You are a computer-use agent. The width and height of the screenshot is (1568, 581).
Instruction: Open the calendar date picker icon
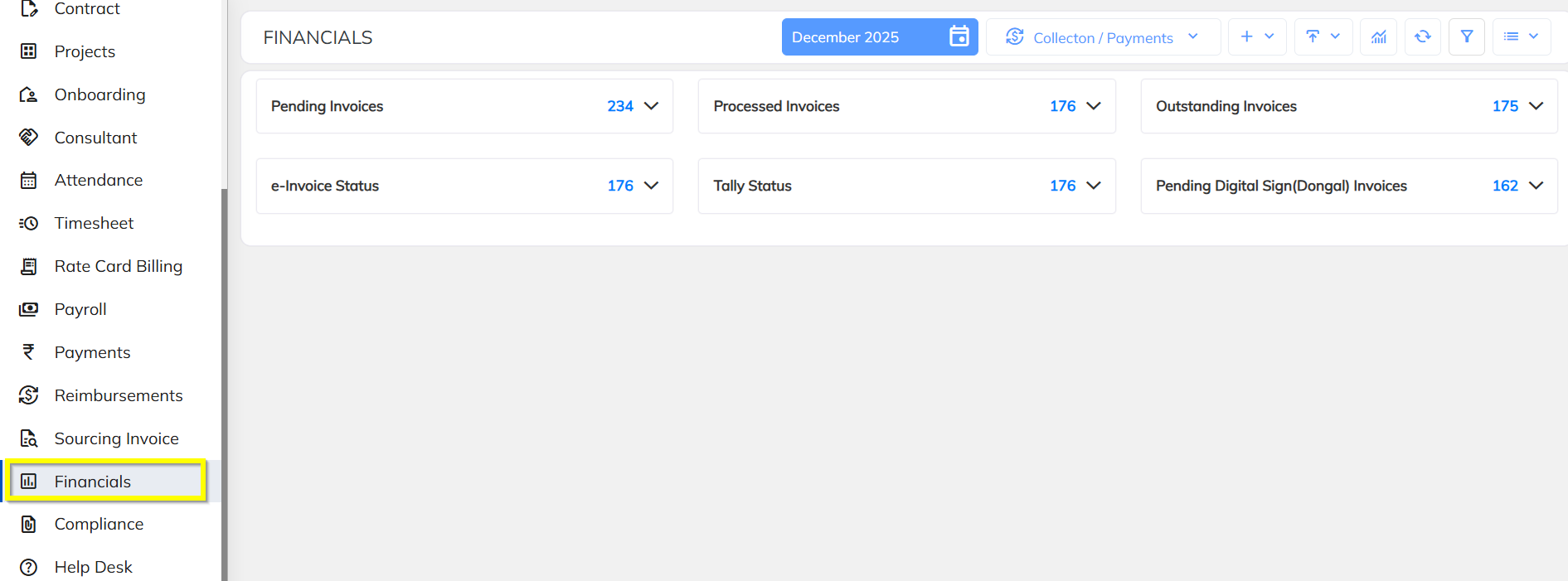pyautogui.click(x=959, y=36)
